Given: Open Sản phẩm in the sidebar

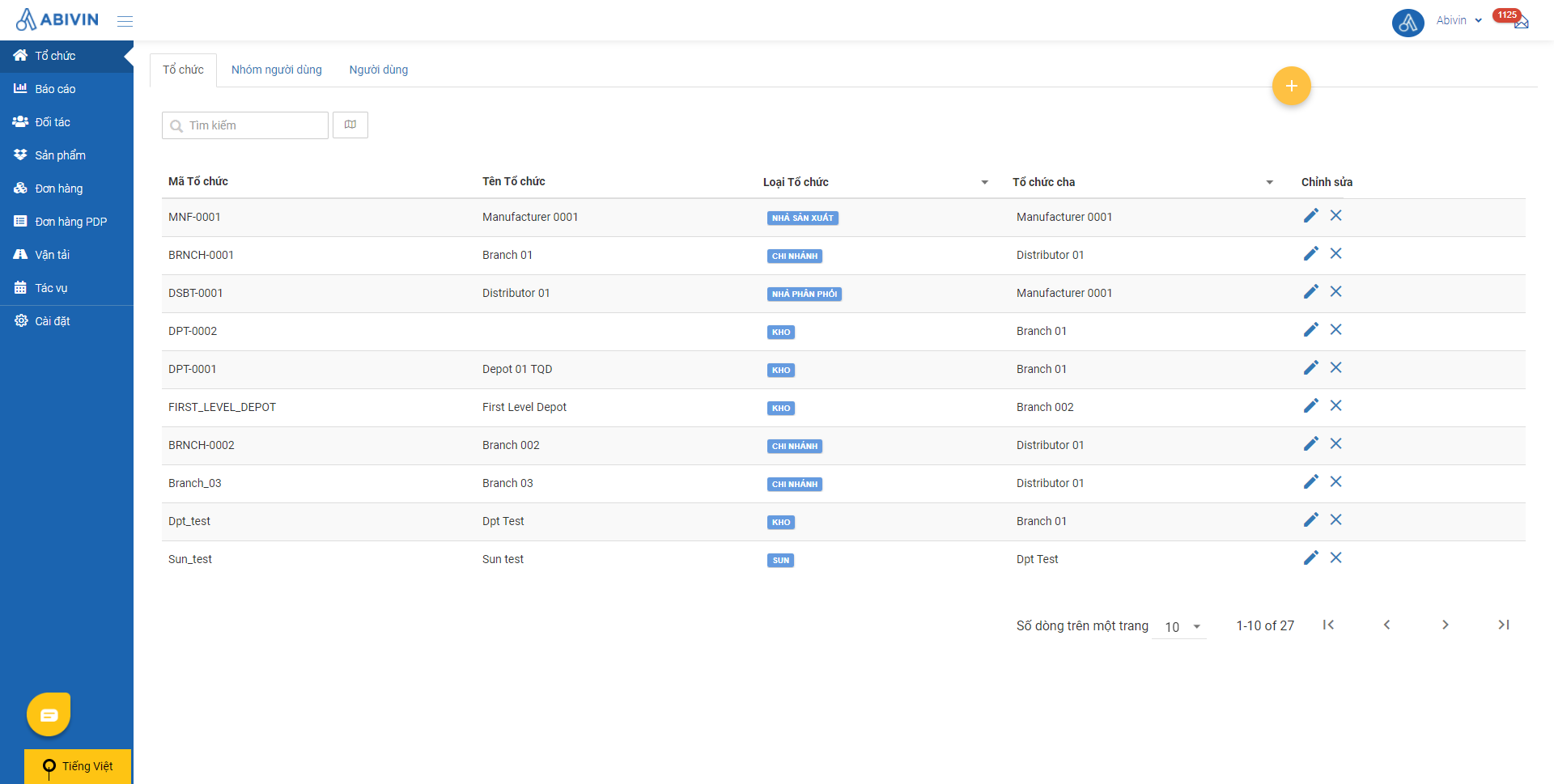Looking at the screenshot, I should [66, 155].
